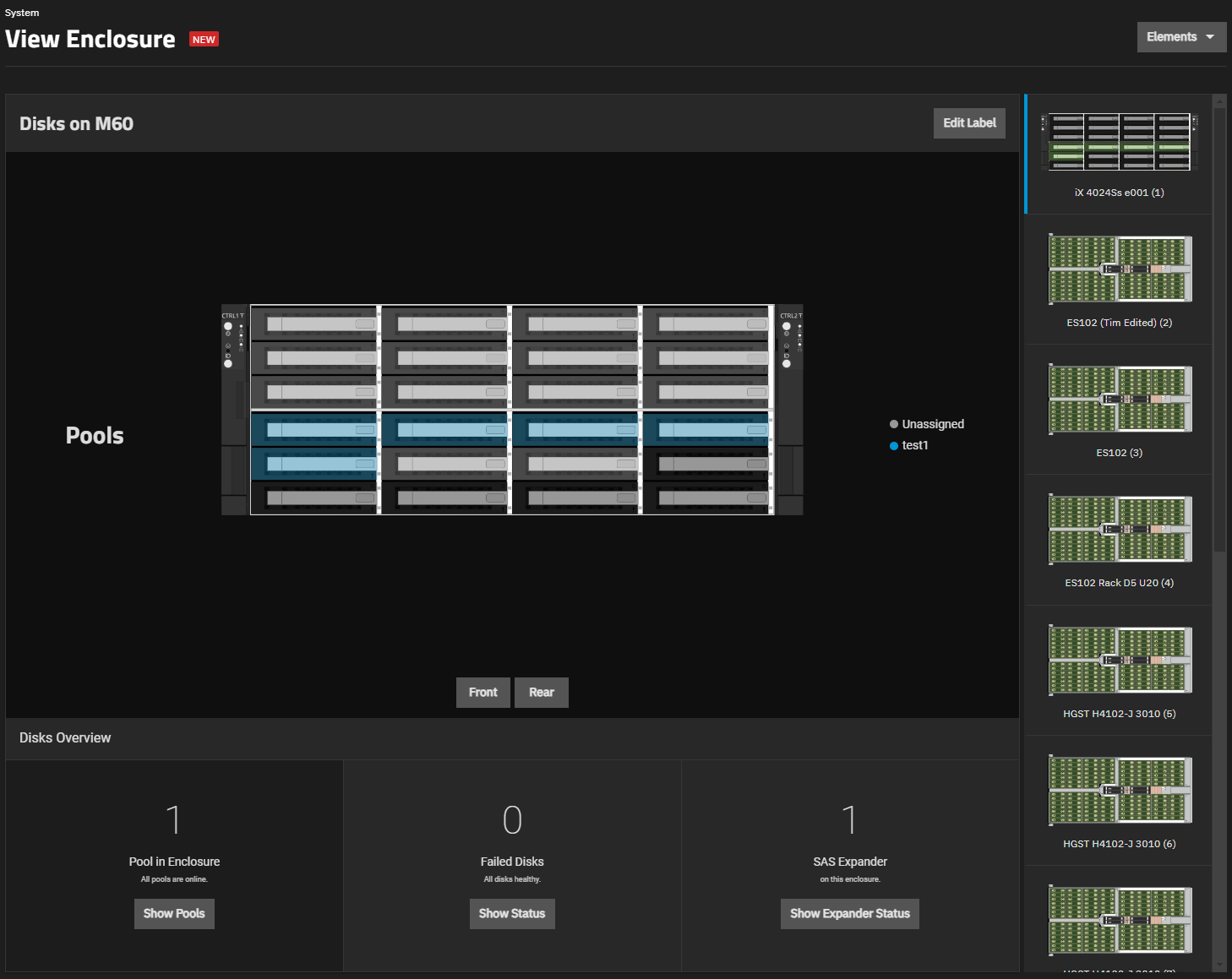Click the lone blue drive in the fifth row
1232x979 pixels.
314,464
